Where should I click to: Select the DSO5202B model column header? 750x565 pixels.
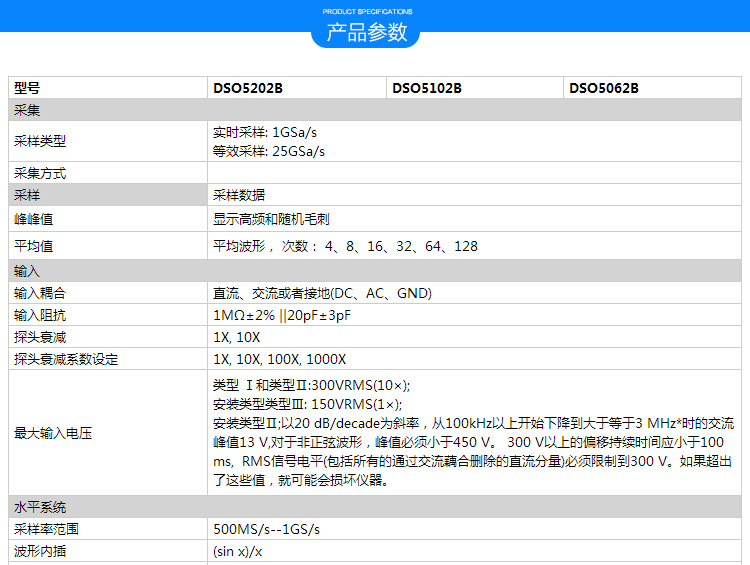(x=248, y=88)
